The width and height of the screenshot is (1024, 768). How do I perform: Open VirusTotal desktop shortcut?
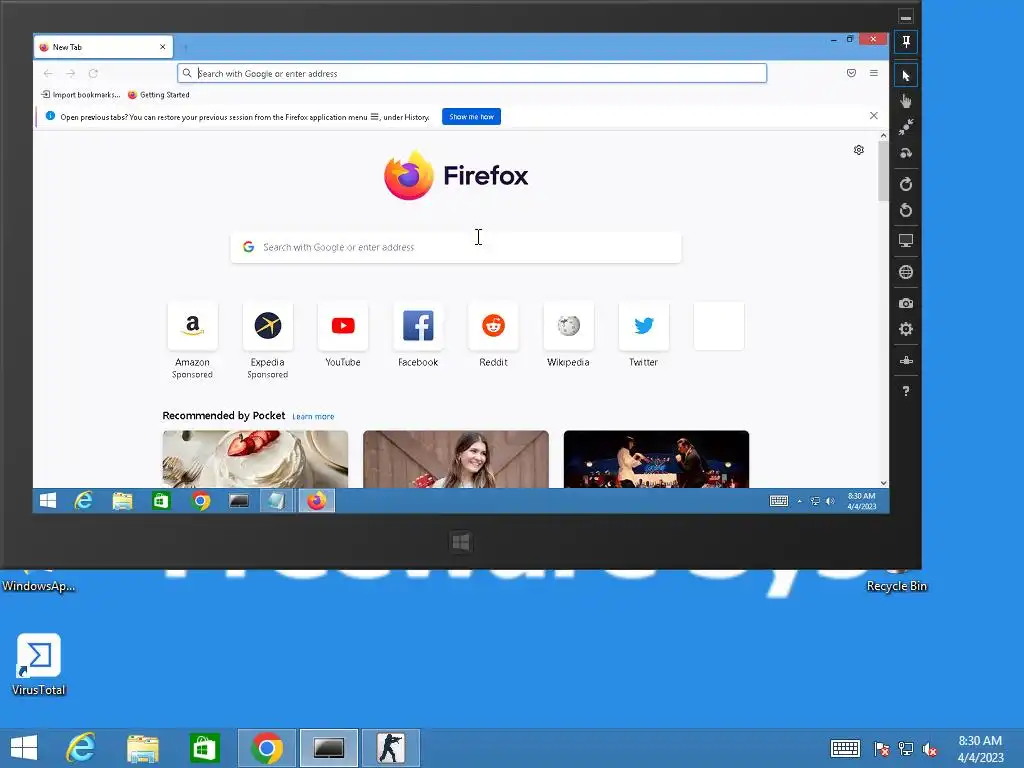tap(39, 665)
